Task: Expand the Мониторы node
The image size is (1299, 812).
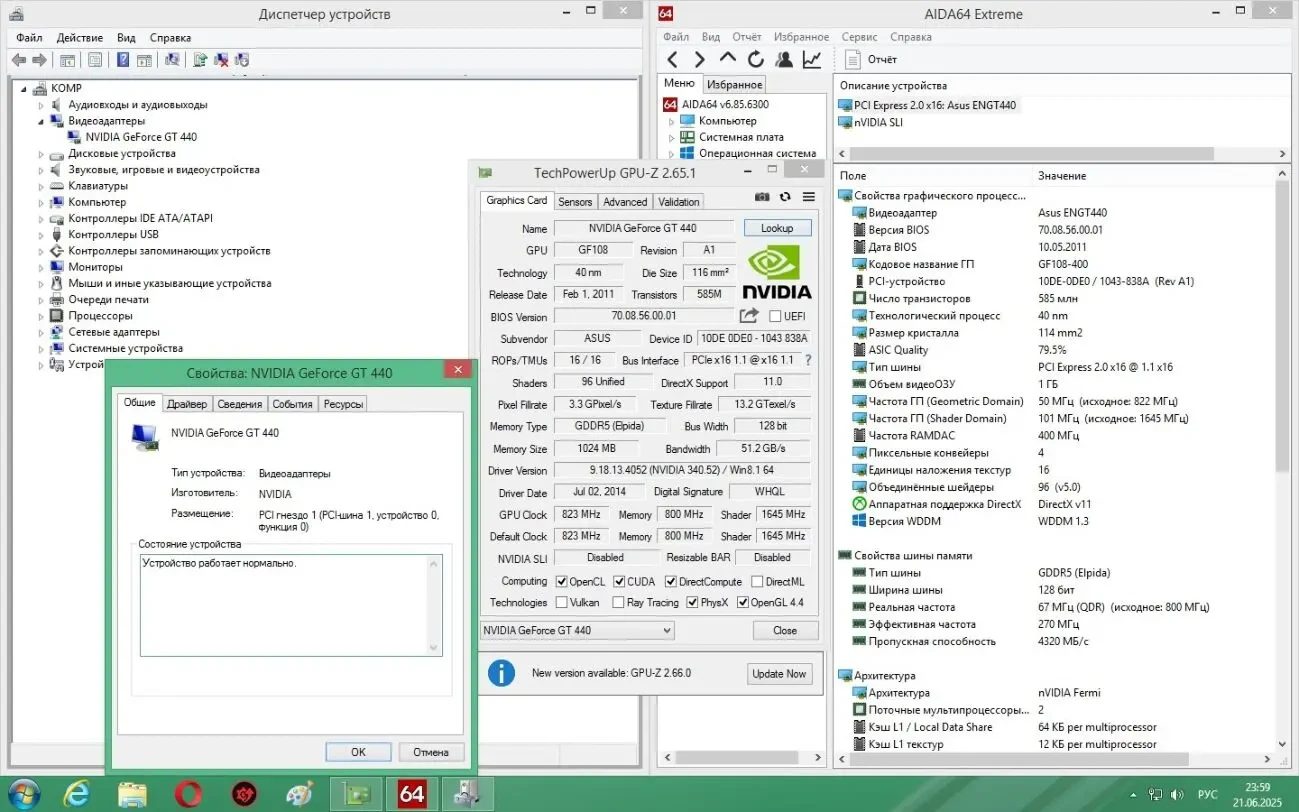Action: point(42,267)
